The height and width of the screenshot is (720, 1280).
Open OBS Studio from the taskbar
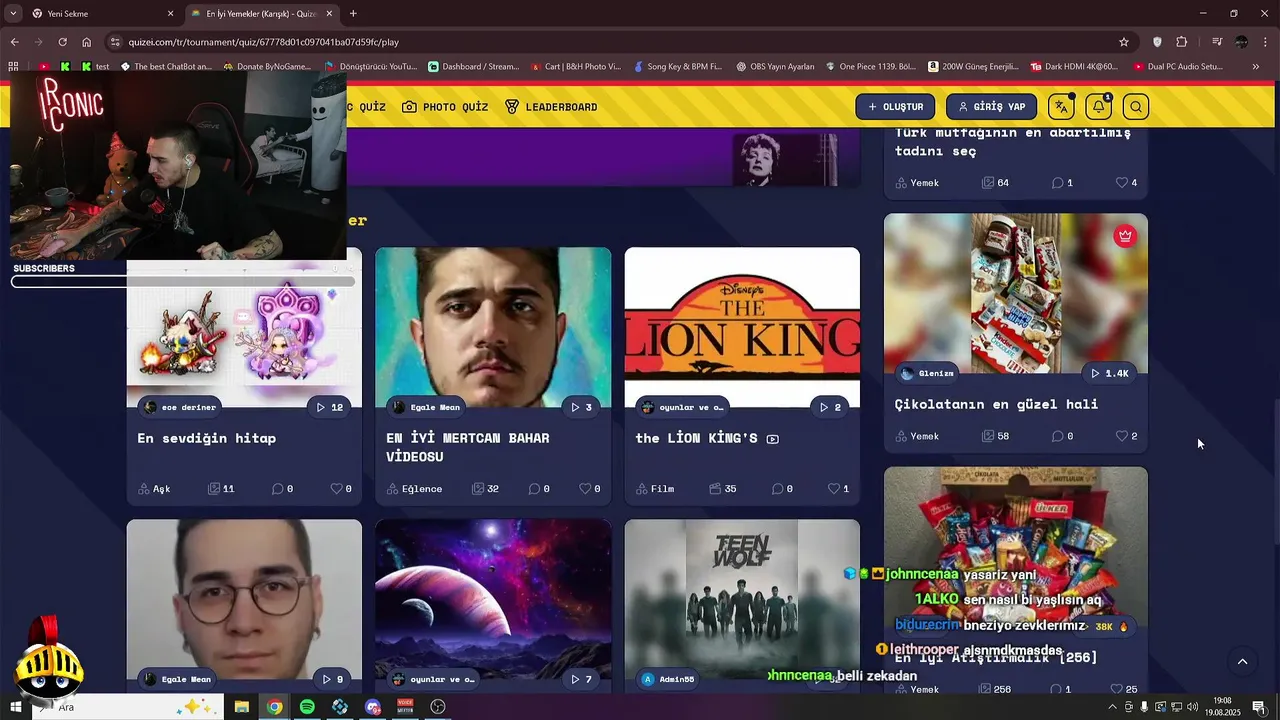point(437,707)
